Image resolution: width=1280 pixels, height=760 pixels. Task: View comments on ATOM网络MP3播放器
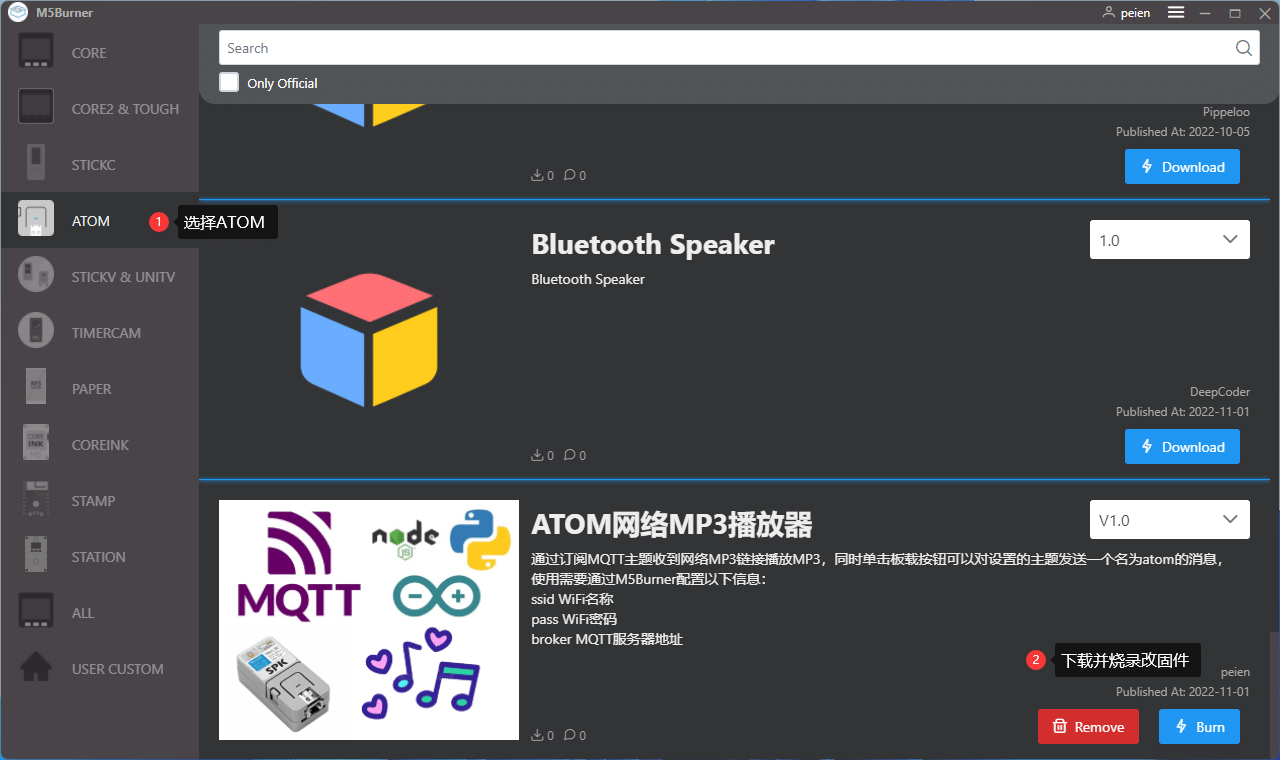coord(574,735)
